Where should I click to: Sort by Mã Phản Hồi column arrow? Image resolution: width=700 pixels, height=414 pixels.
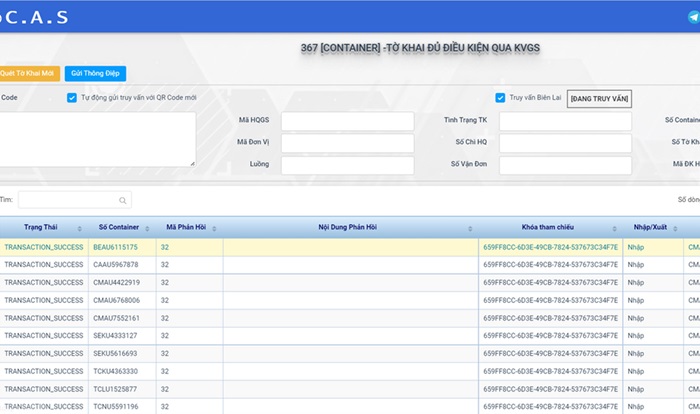point(212,228)
